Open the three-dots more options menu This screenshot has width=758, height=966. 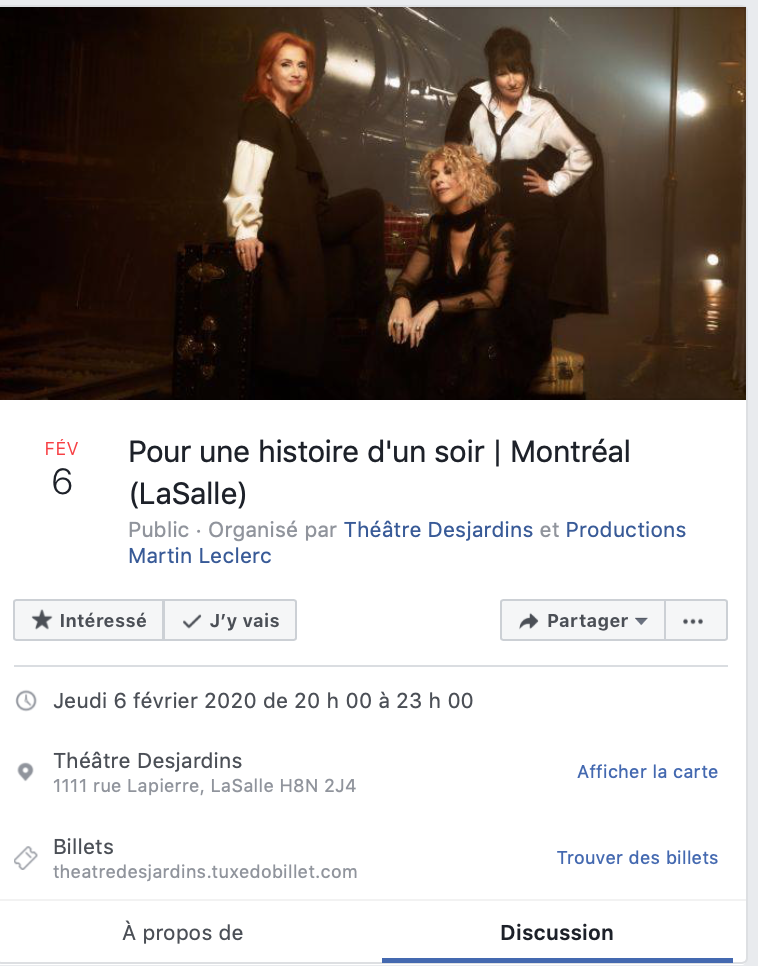[x=693, y=621]
